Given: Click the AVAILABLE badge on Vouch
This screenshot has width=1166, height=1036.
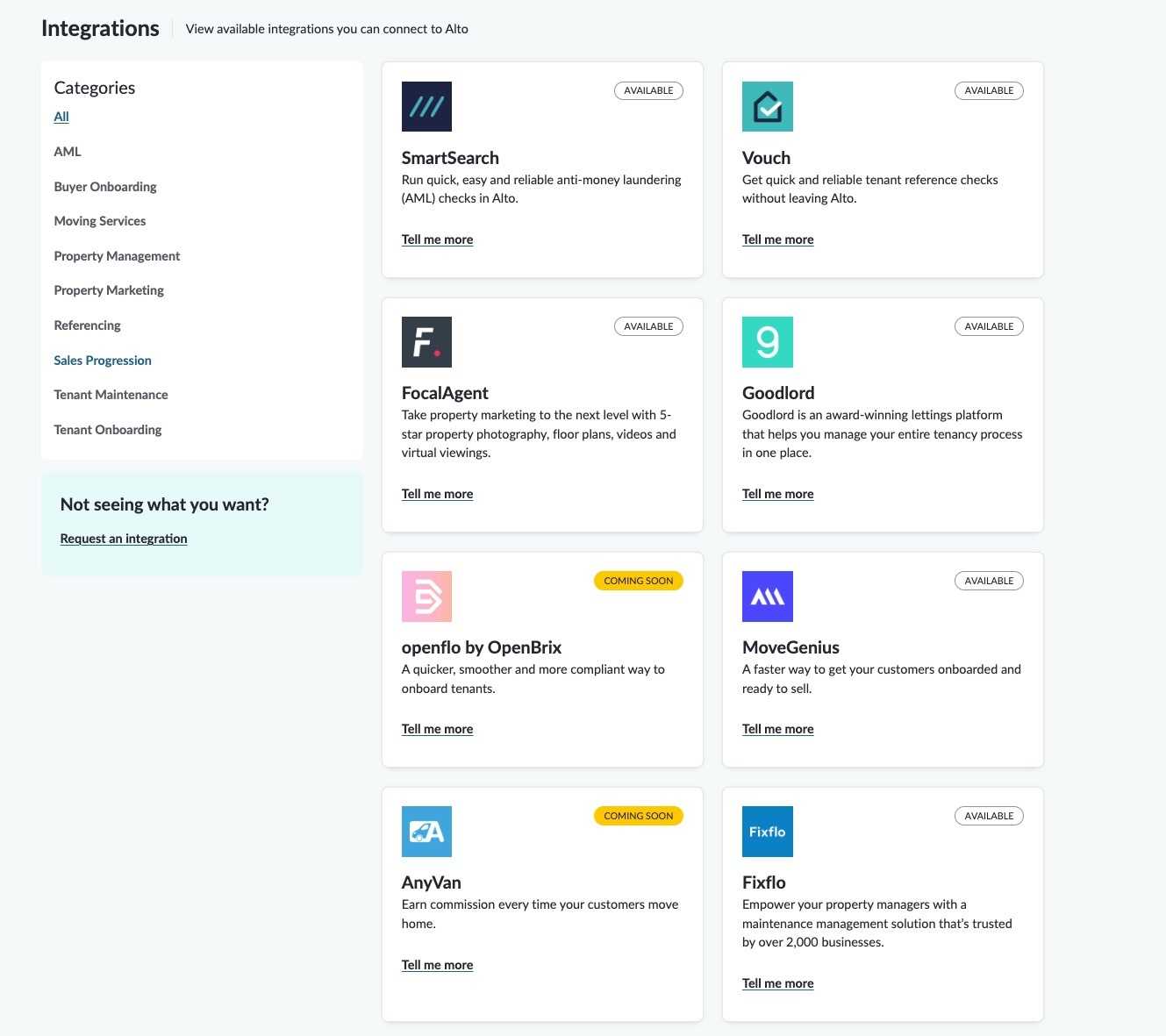Looking at the screenshot, I should click(989, 90).
